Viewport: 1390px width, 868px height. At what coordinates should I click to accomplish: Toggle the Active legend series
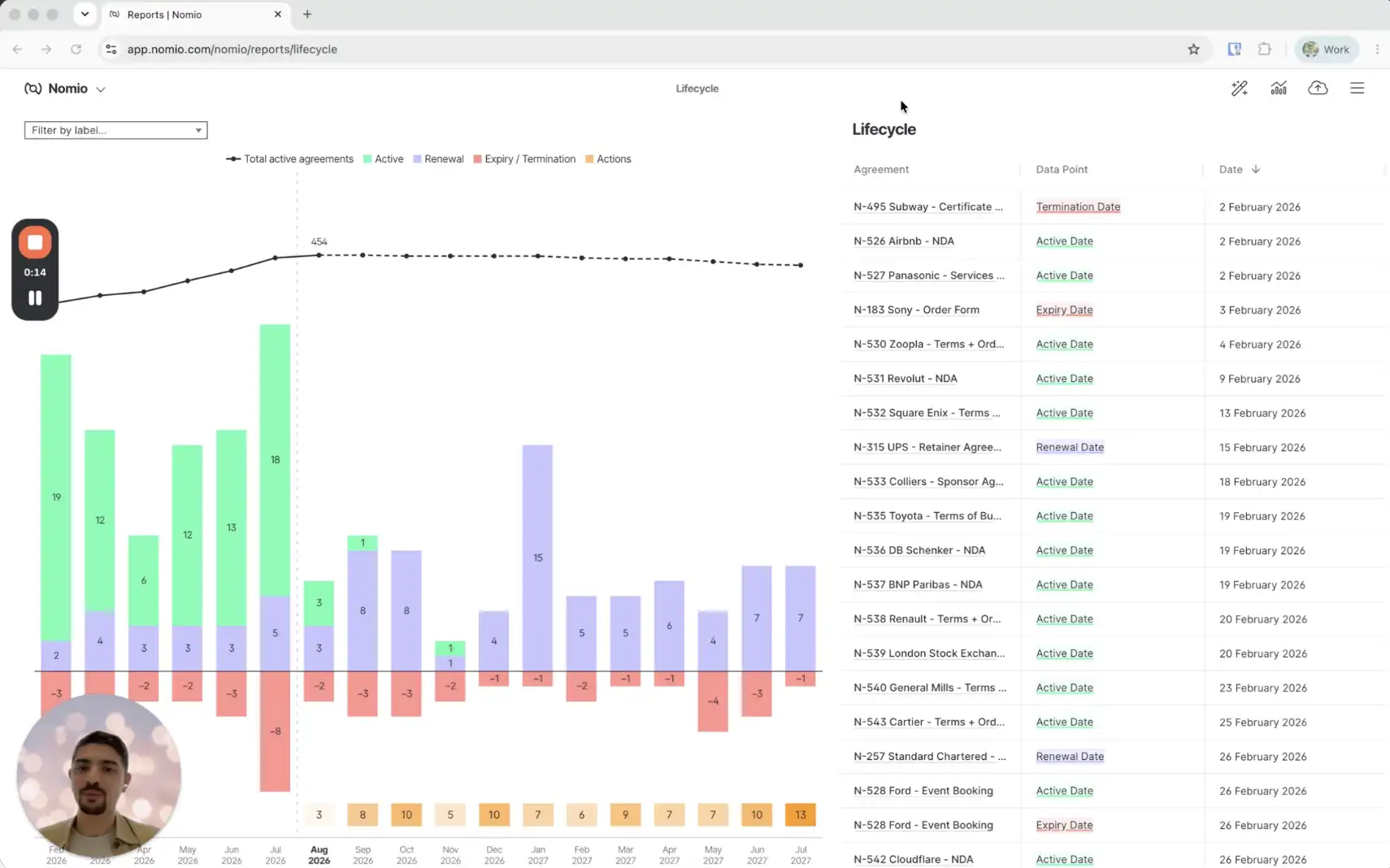coord(384,159)
